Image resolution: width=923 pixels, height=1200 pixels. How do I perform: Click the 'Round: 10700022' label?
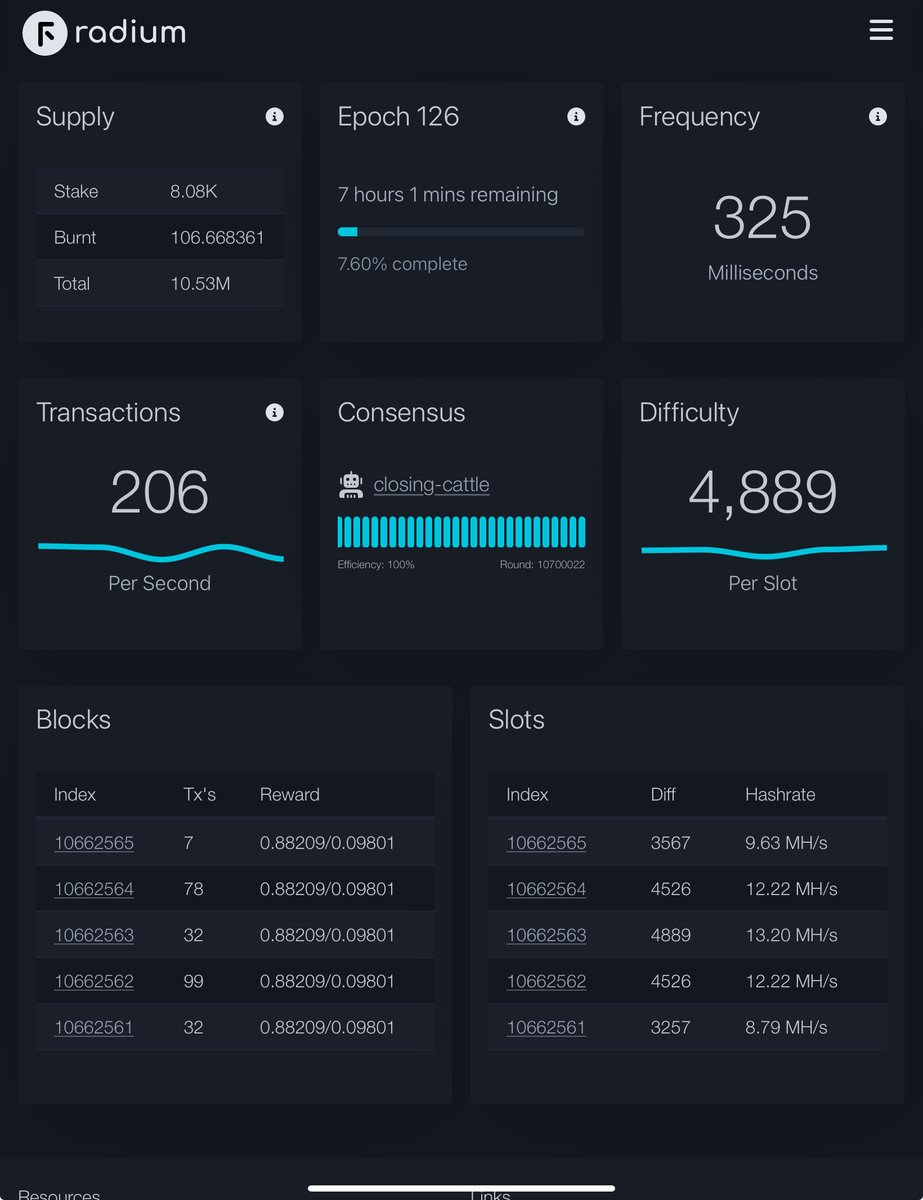(x=542, y=565)
